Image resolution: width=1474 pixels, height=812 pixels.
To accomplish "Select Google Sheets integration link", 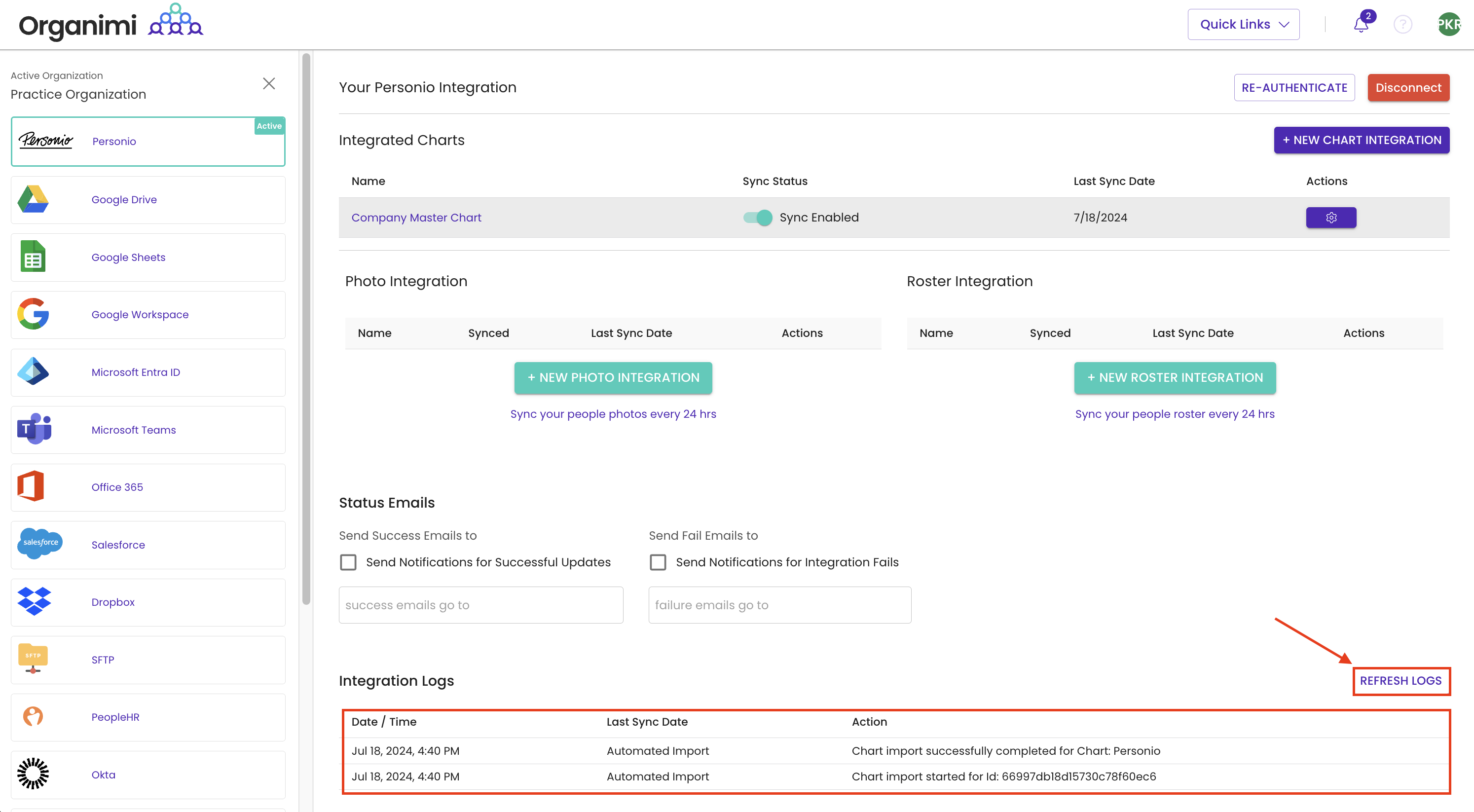I will 128,257.
